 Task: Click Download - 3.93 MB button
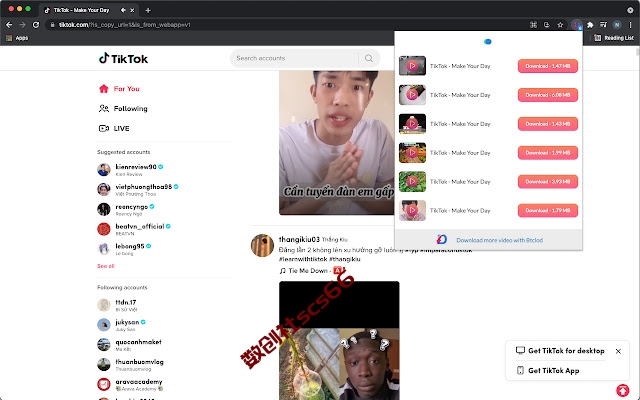tap(548, 182)
